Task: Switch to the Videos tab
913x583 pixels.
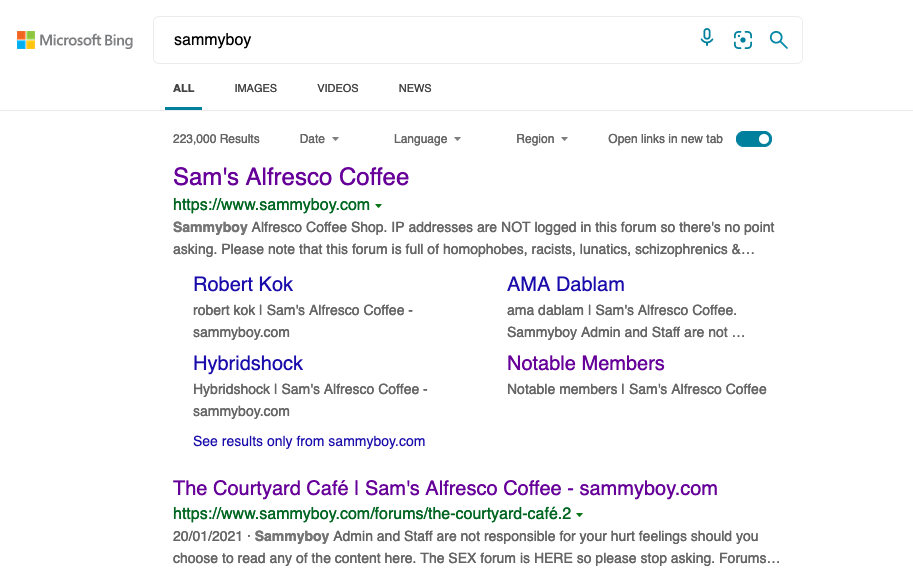Action: click(338, 88)
